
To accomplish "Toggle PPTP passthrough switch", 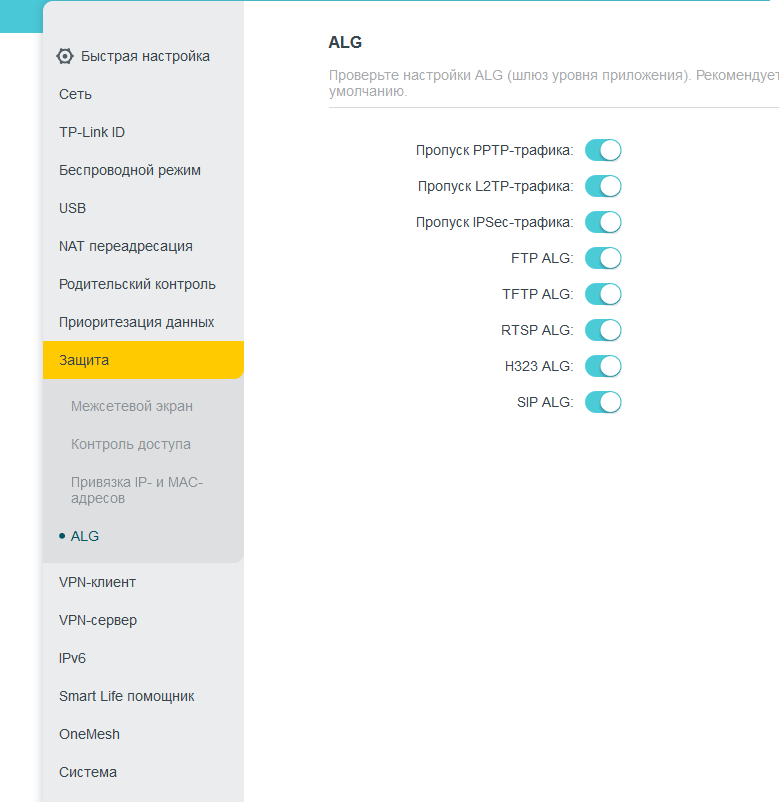I will [x=603, y=150].
